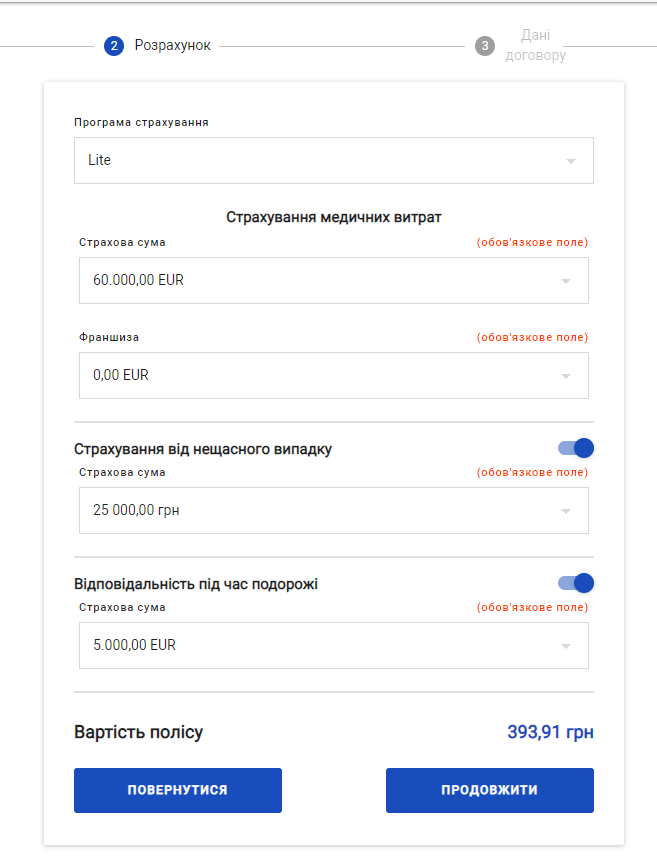Click the arrow icon beside 25 000,00 грн
Image resolution: width=657 pixels, height=867 pixels.
pyautogui.click(x=565, y=511)
